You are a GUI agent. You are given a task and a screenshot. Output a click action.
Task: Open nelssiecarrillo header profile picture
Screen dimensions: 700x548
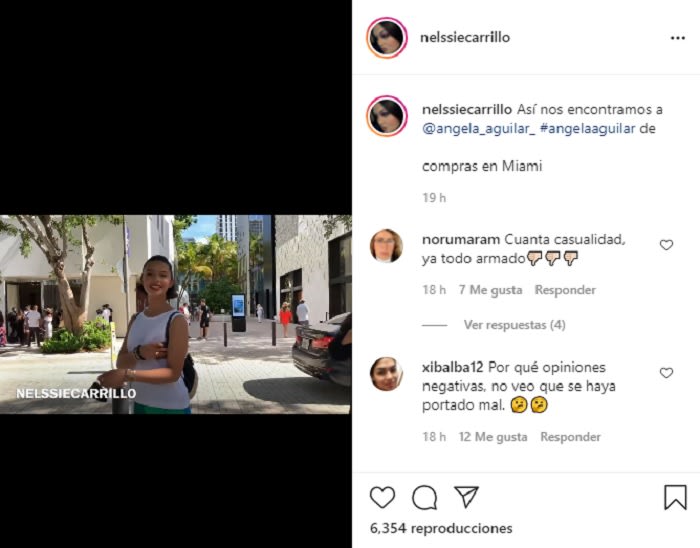(387, 38)
